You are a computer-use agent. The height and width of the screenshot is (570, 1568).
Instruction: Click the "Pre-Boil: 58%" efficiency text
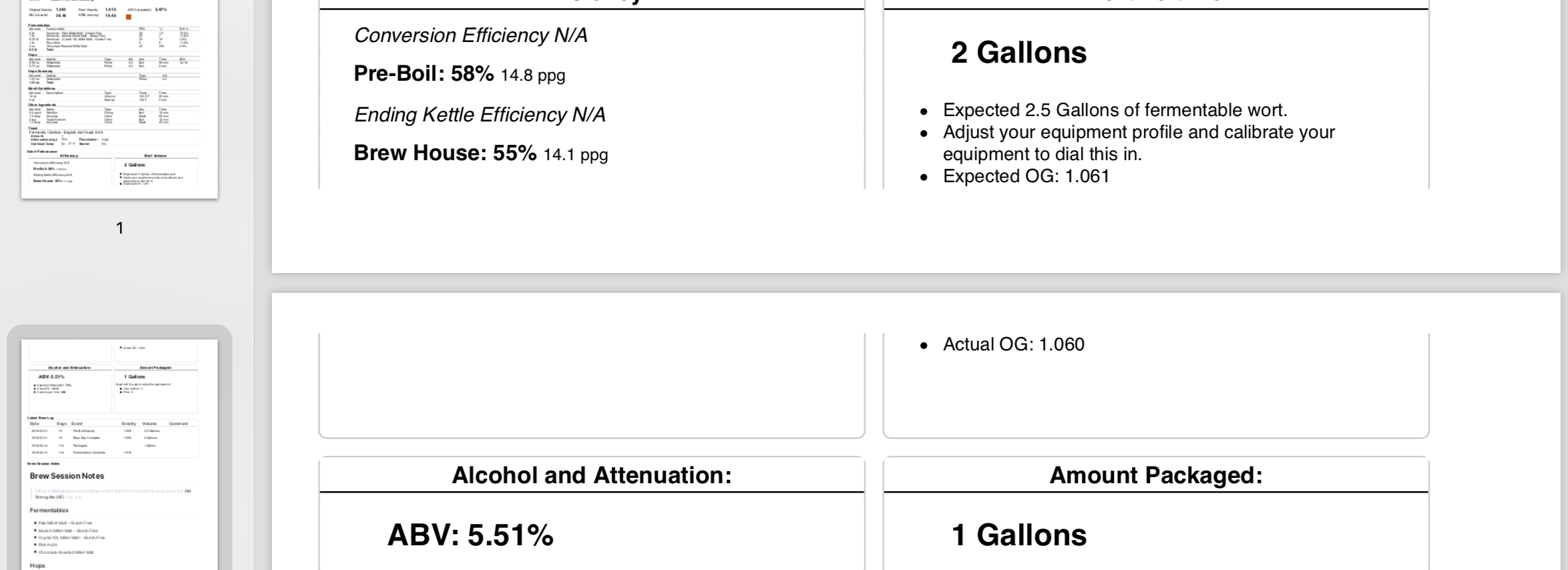(423, 74)
